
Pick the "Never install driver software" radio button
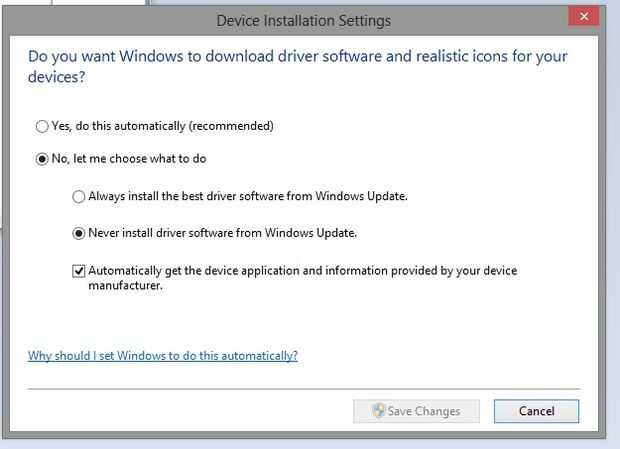[78, 233]
